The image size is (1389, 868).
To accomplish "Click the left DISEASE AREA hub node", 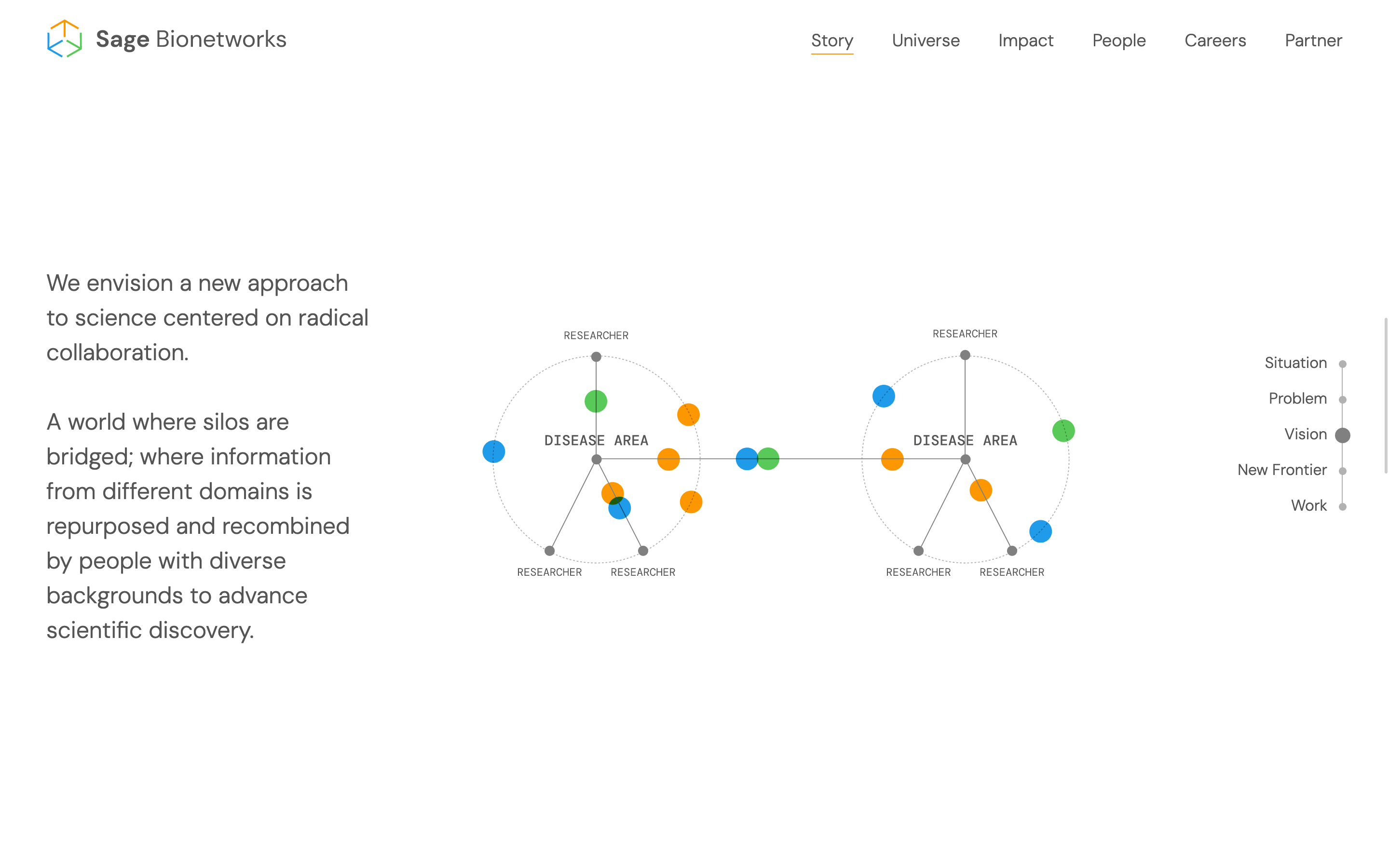I will click(x=597, y=458).
